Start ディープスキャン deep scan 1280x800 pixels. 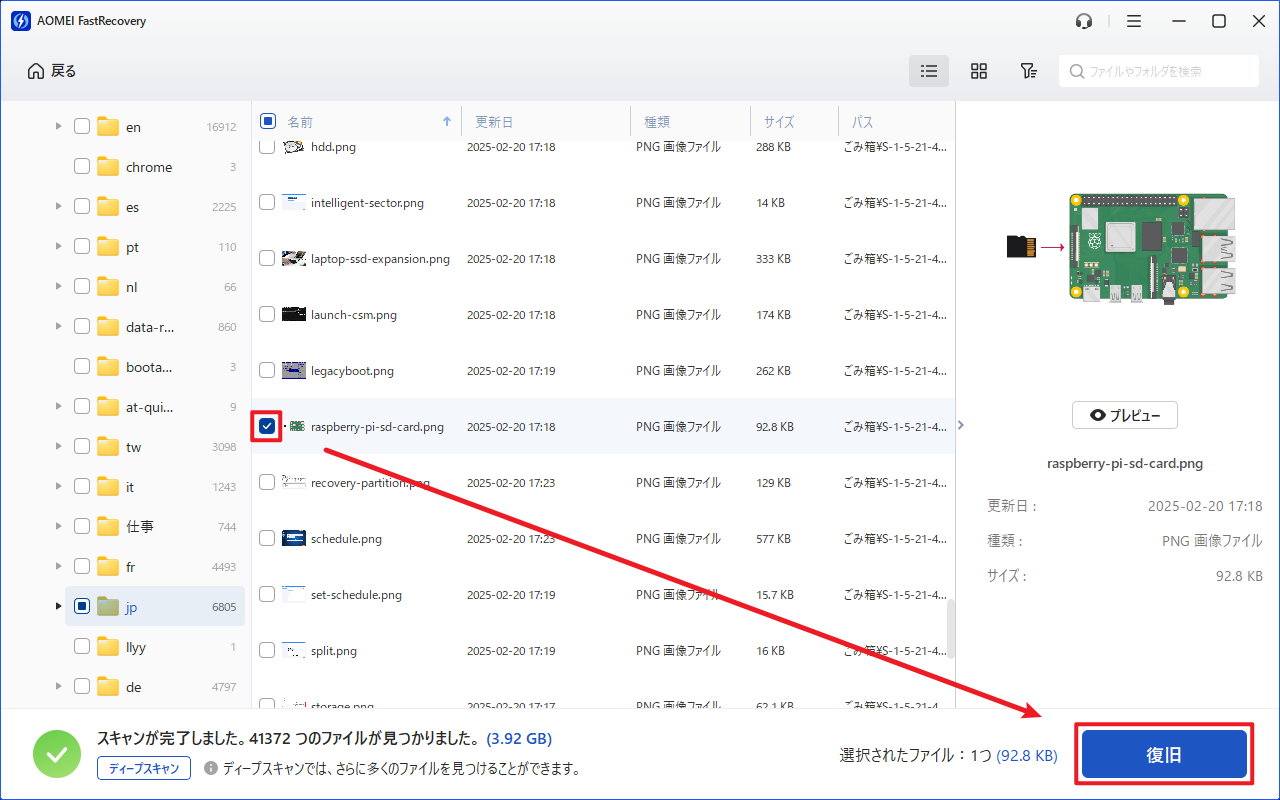coord(144,768)
